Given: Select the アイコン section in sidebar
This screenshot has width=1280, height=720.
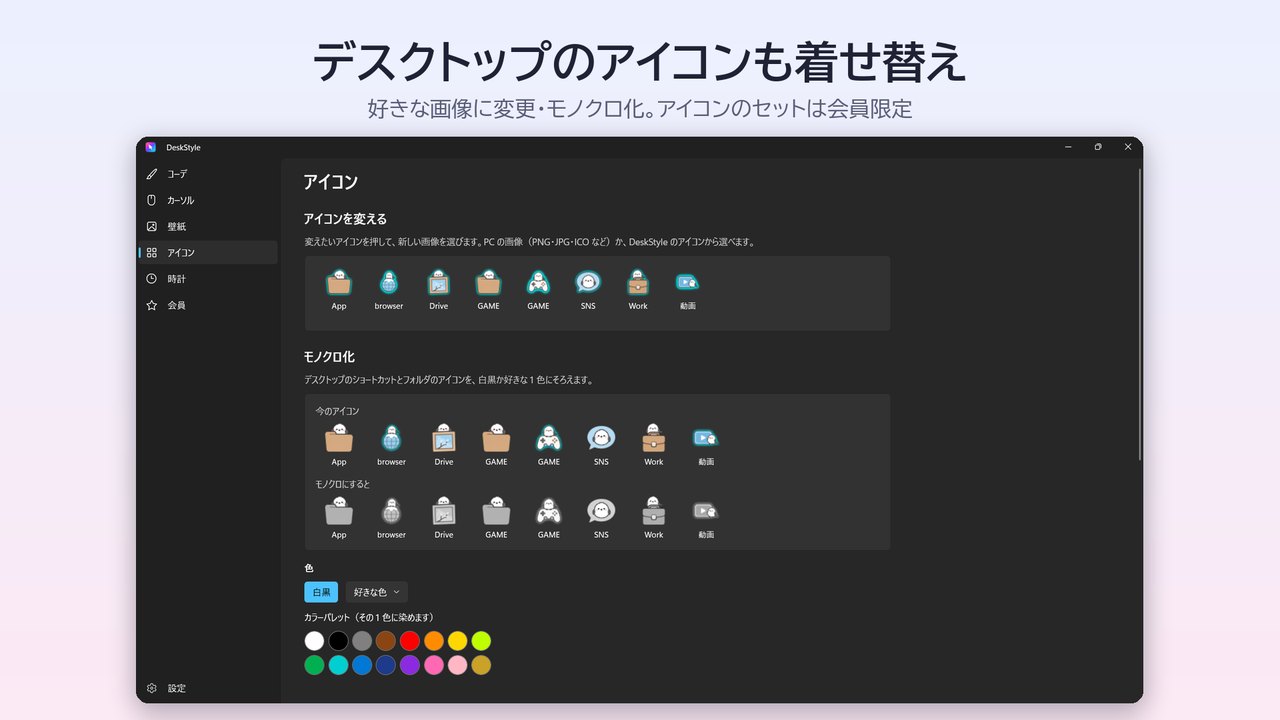Looking at the screenshot, I should point(208,252).
